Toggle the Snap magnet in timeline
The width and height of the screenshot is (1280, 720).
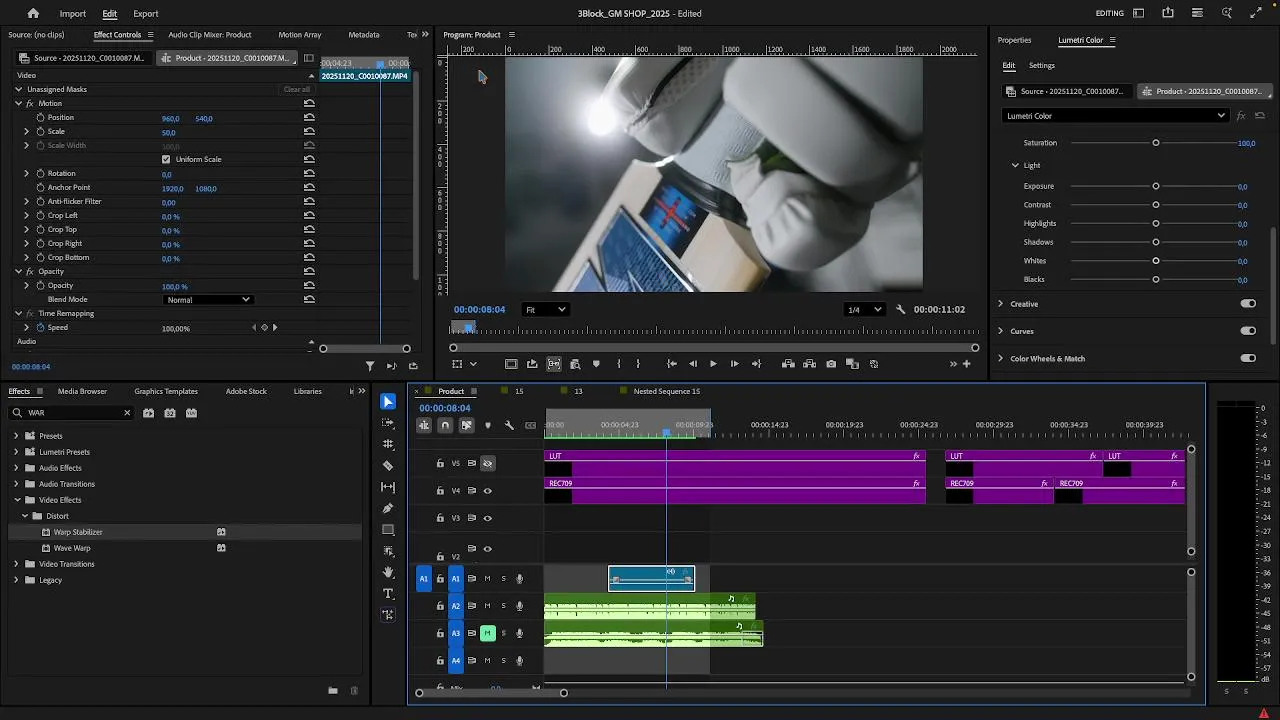tap(445, 426)
